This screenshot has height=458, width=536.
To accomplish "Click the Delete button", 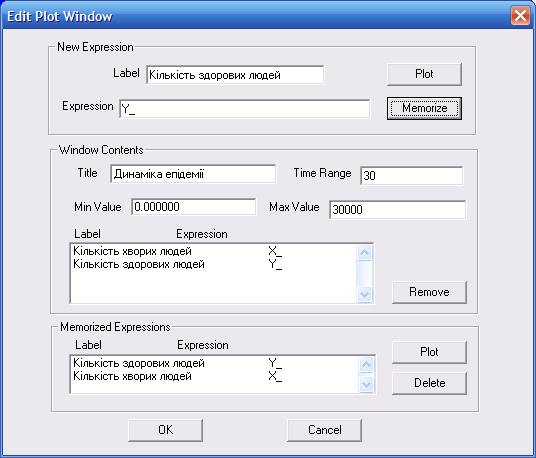I will 429,383.
